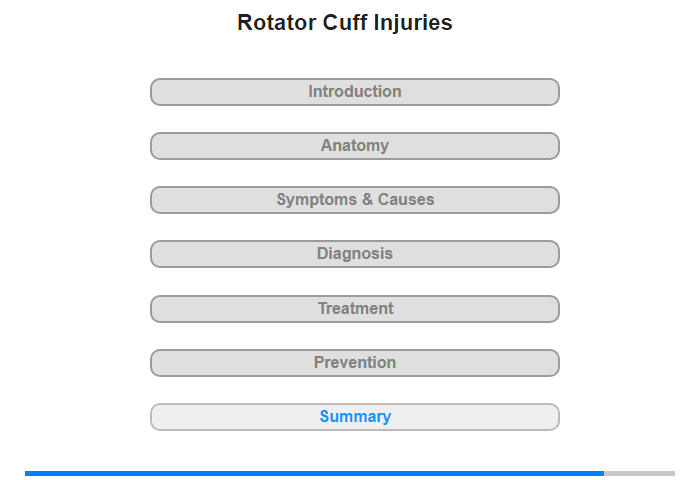Select the Symptoms & Causes section
Screen dimensions: 700x480
tap(354, 200)
